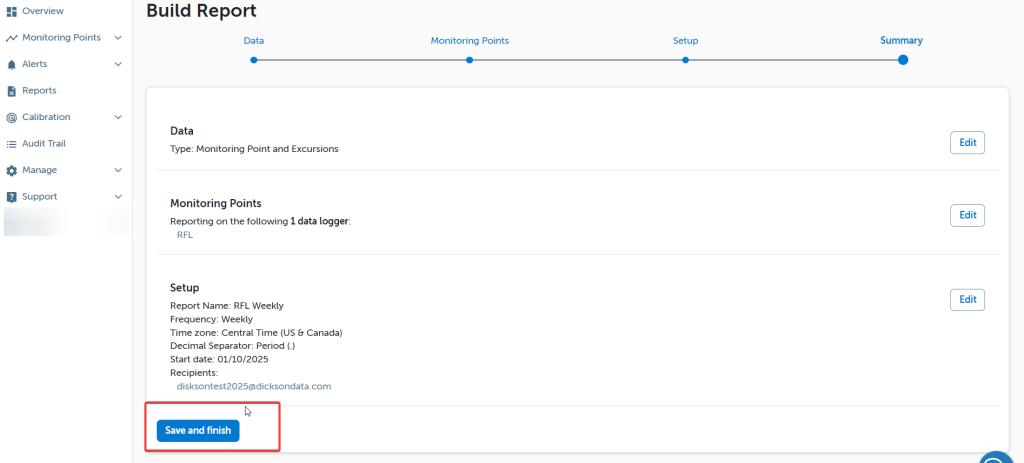The height and width of the screenshot is (463, 1024).
Task: Go to the Data step dot
Action: tap(254, 60)
